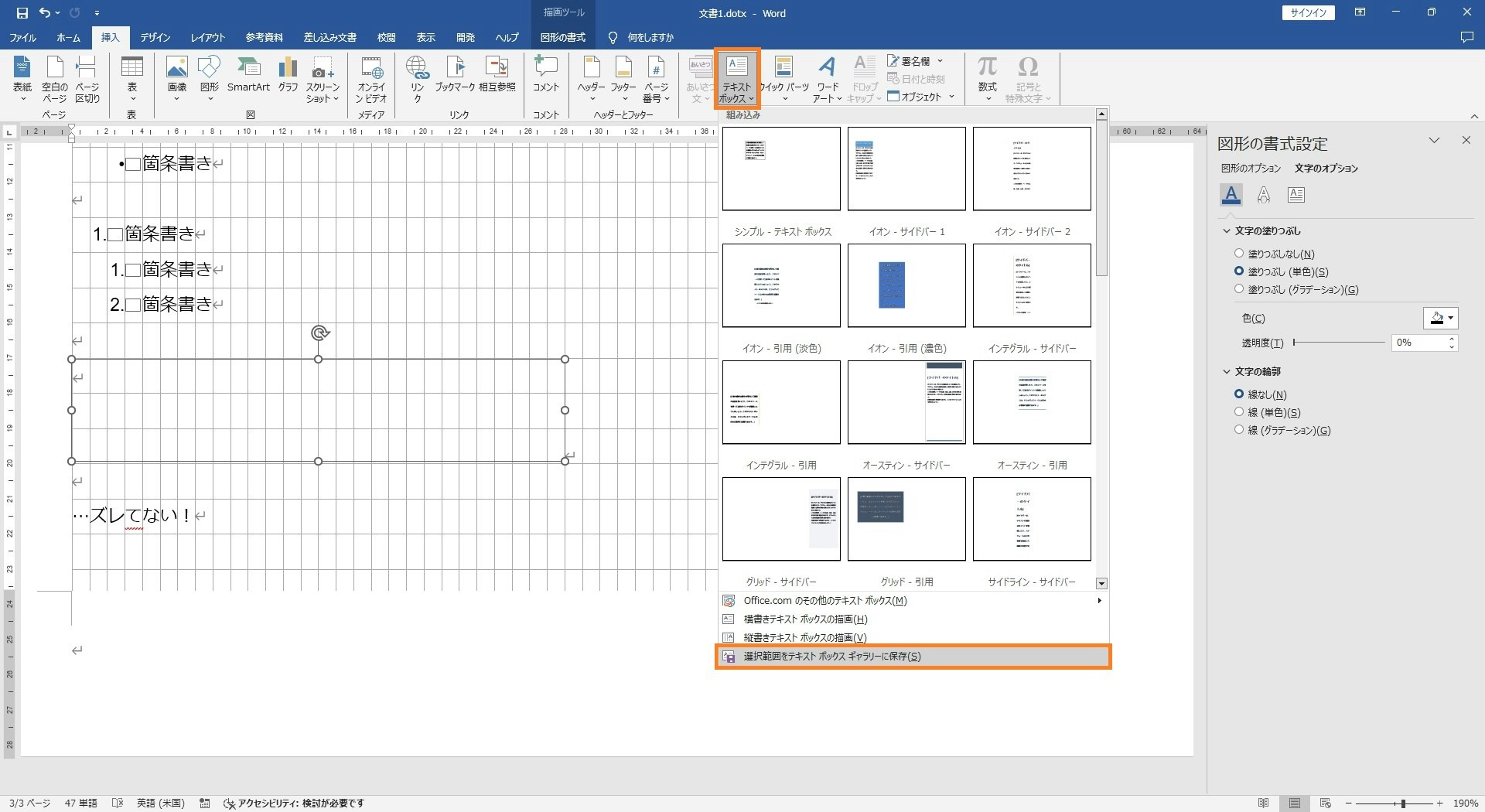Pick the イオン - 引用 (濃色) thumbnail
The image size is (1485, 812).
click(906, 285)
